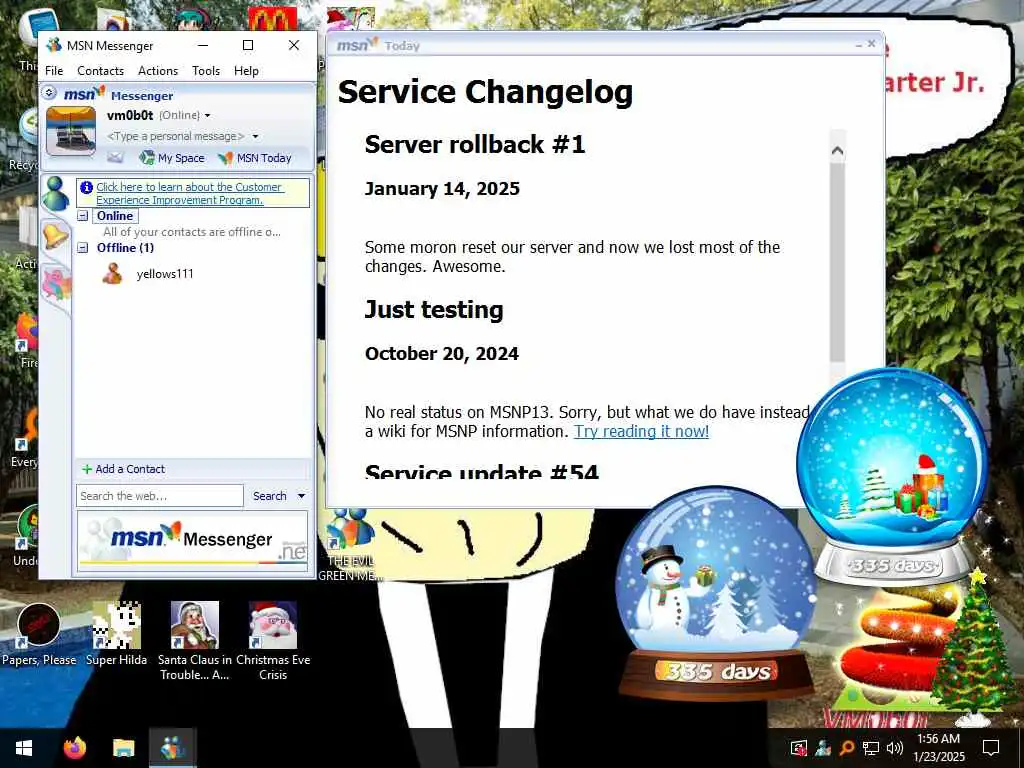Open the notification center icon

coord(991,748)
